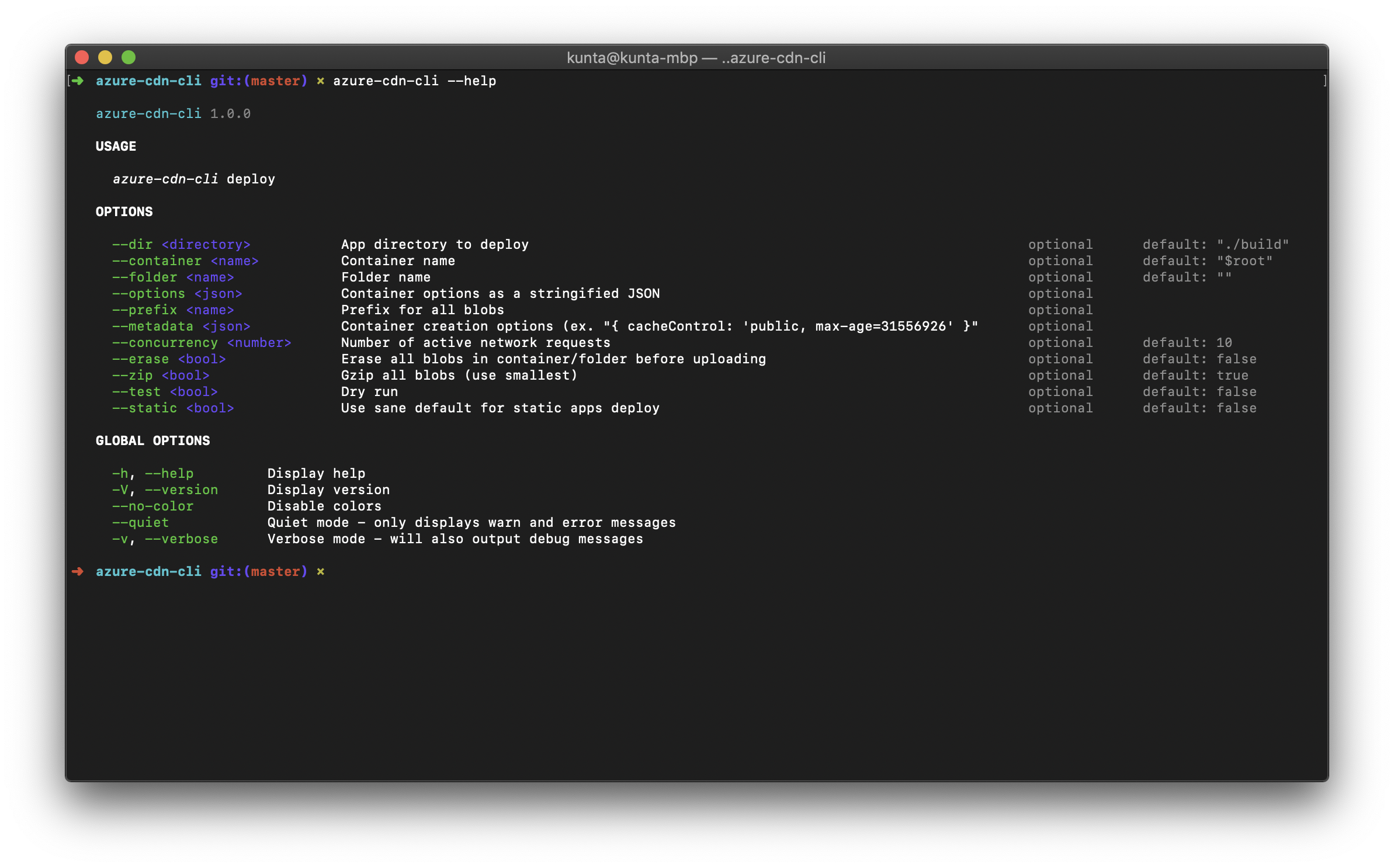Click the -V, --version flag text

click(x=165, y=489)
